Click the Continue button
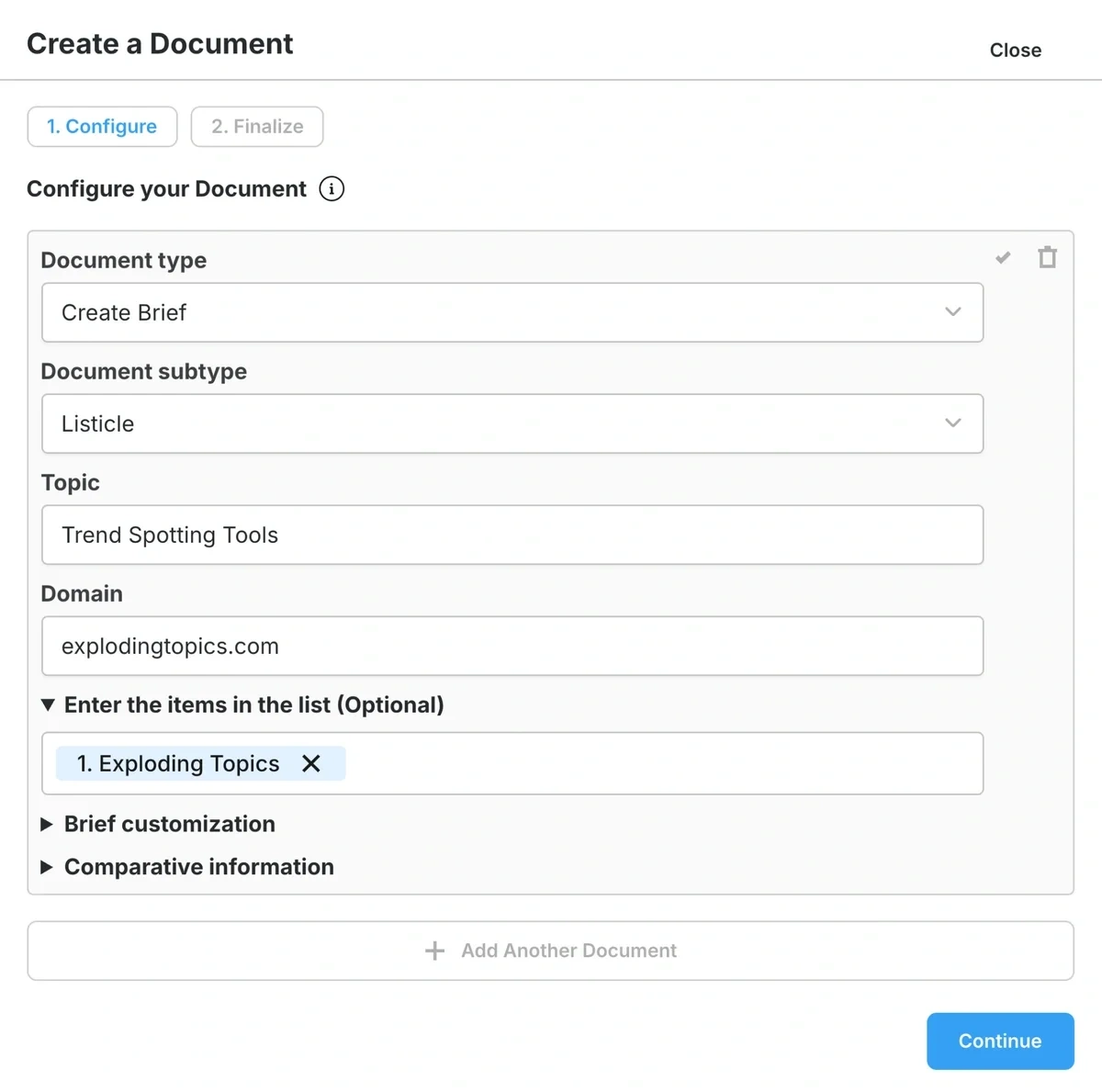The image size is (1102, 1092). pyautogui.click(x=1000, y=1041)
